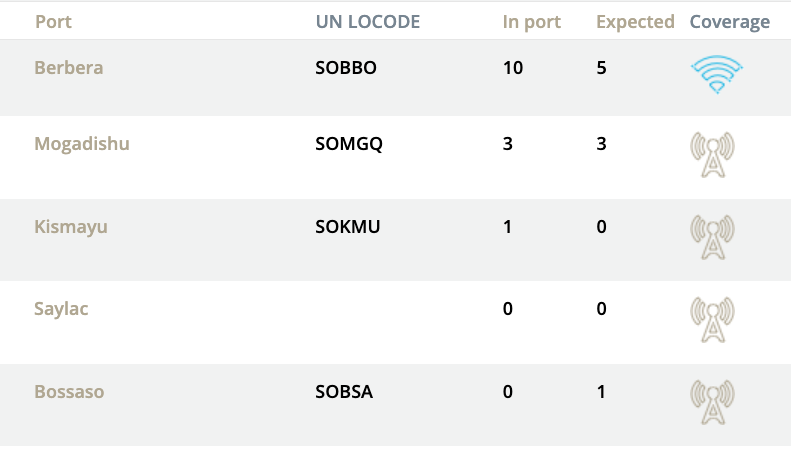Click the SOMGQ locode cell

[349, 144]
